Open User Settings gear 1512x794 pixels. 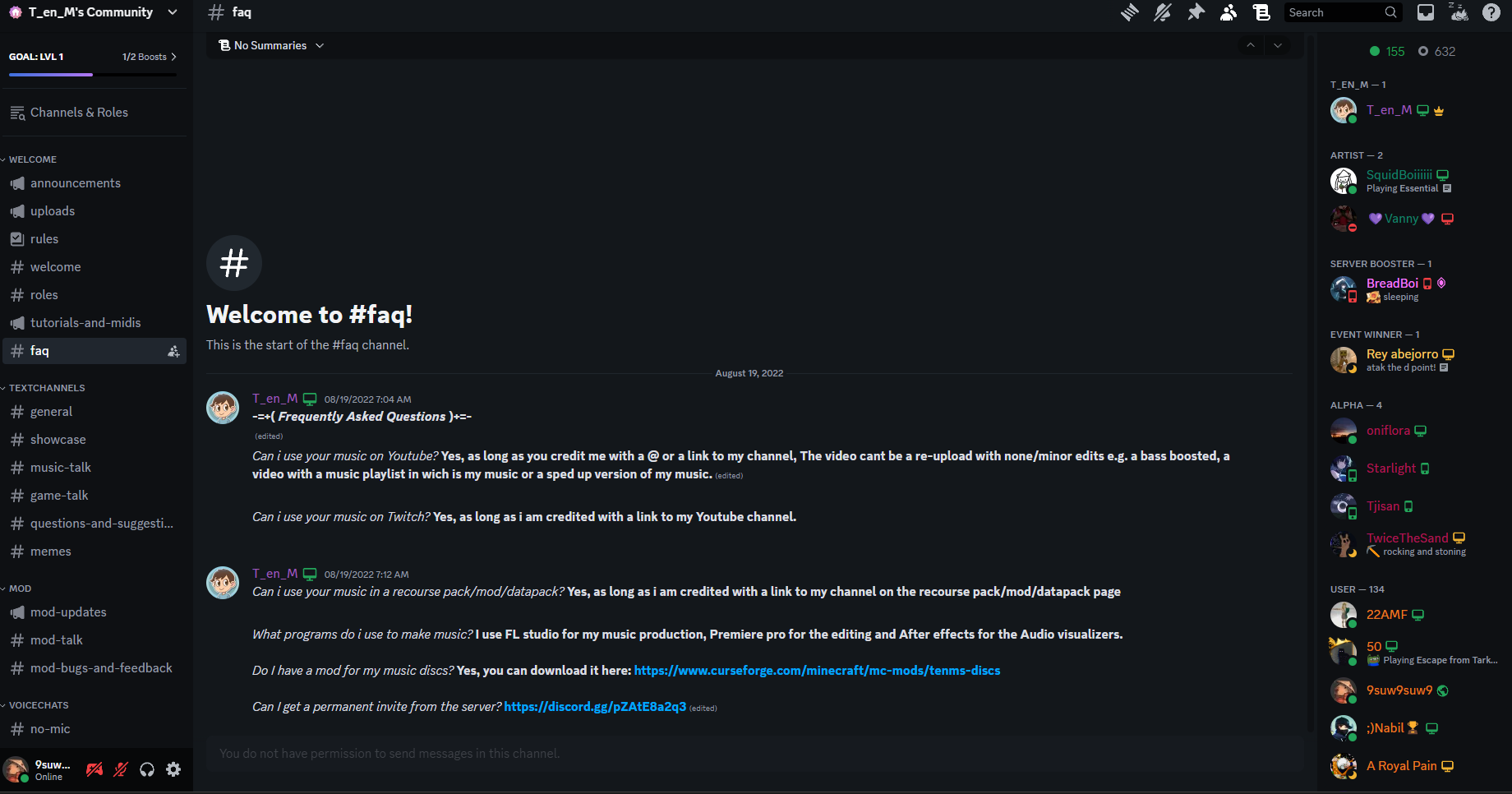click(x=173, y=769)
